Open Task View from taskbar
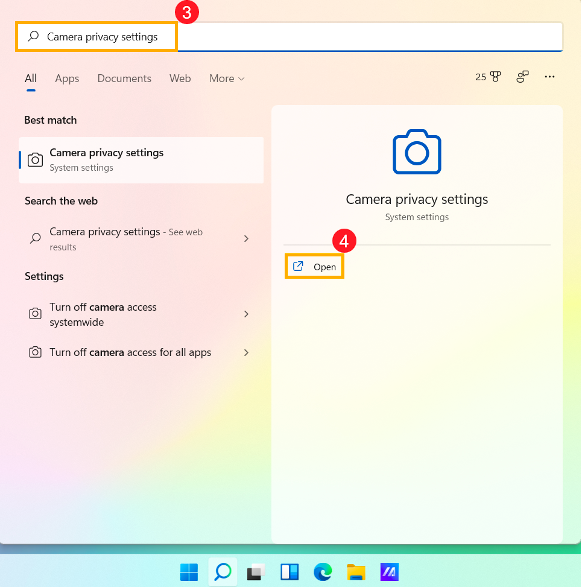 point(256,572)
